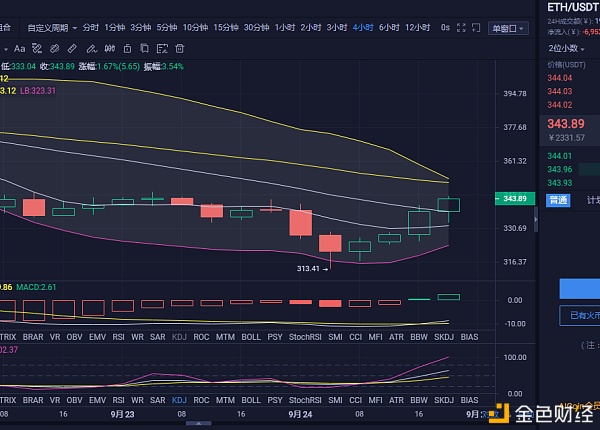Select MFI in bottom indicator row
Screen dimensions: 600x430
pos(375,400)
